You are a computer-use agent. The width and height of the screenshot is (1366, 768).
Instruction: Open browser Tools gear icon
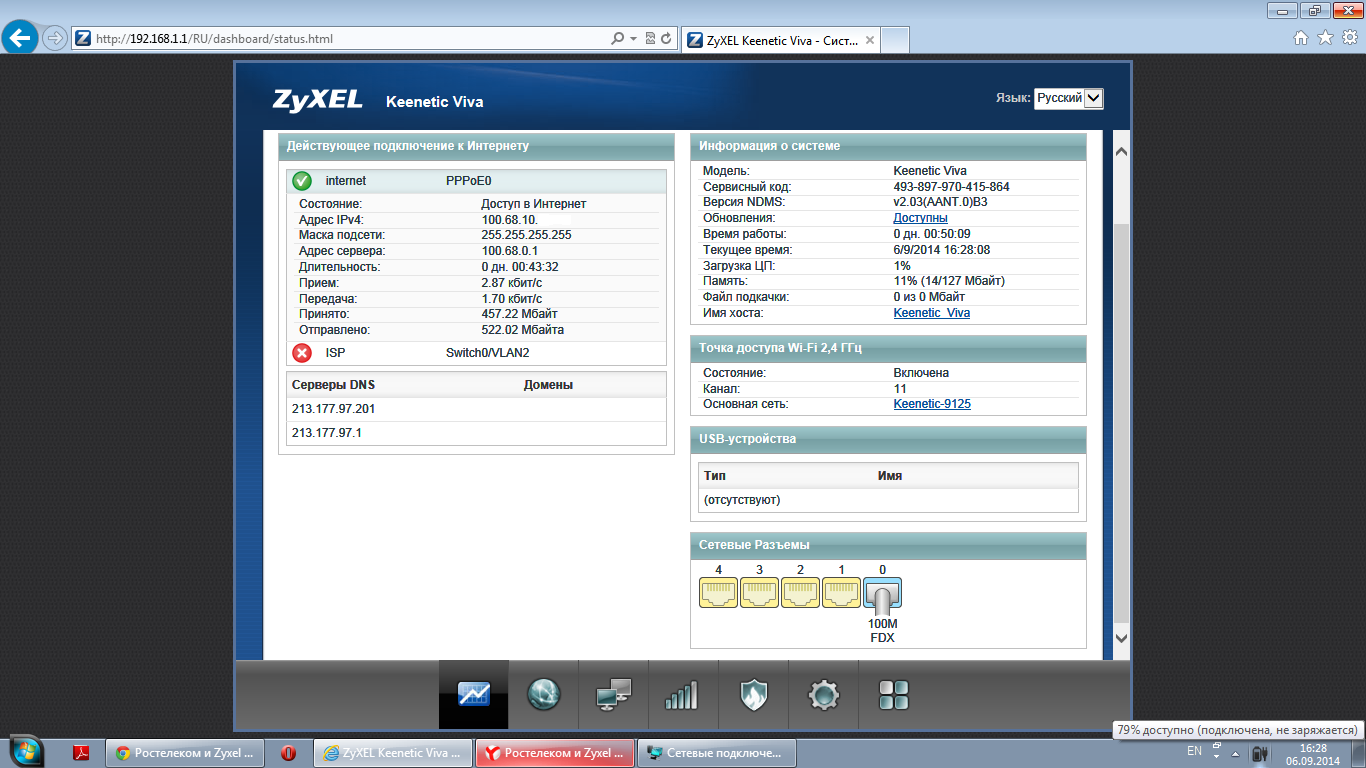(x=1349, y=38)
